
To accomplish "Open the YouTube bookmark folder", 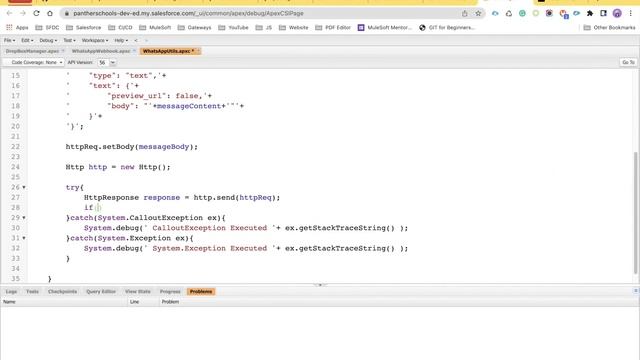I will point(233,28).
